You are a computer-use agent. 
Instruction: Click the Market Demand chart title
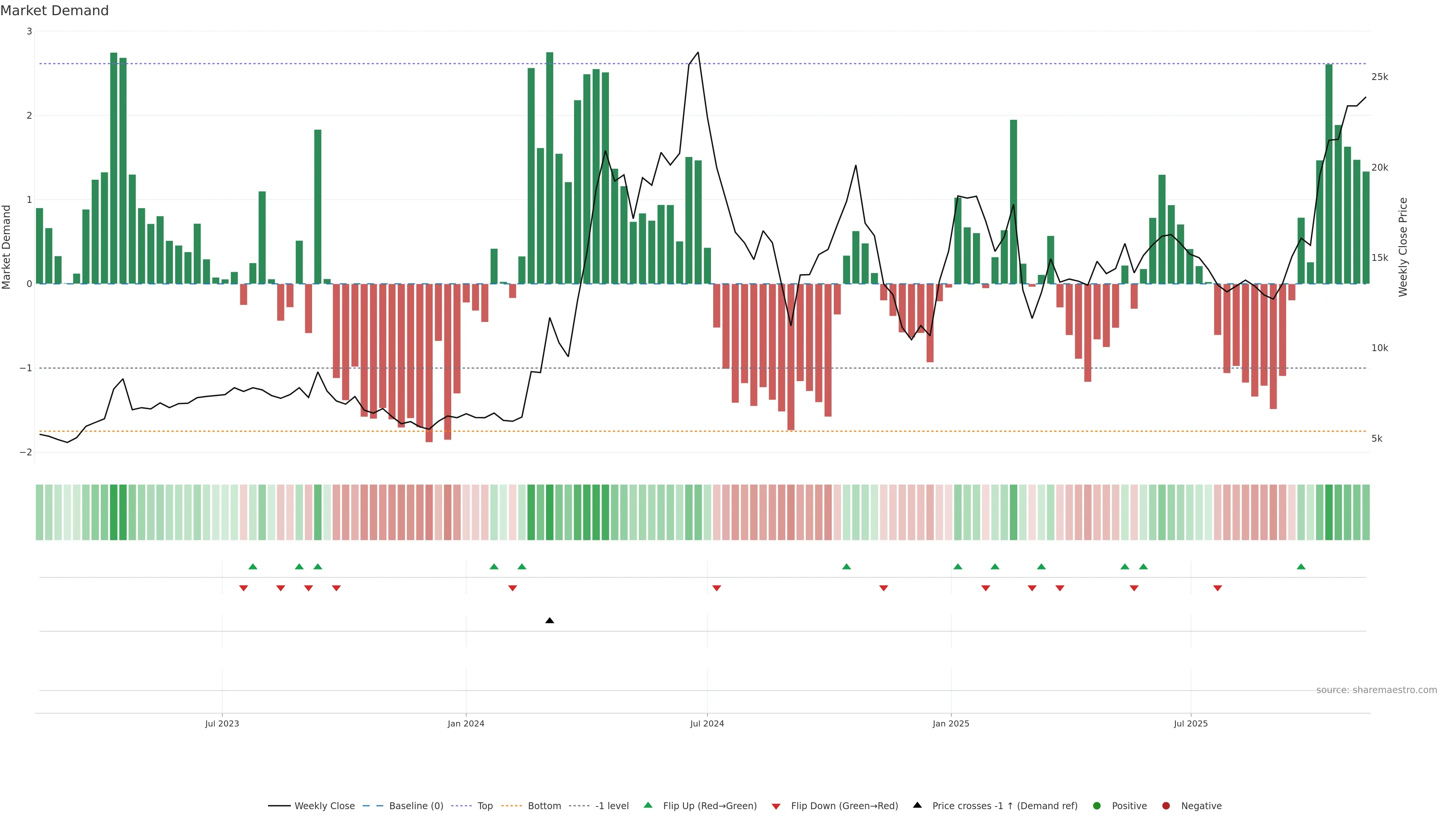pyautogui.click(x=54, y=10)
